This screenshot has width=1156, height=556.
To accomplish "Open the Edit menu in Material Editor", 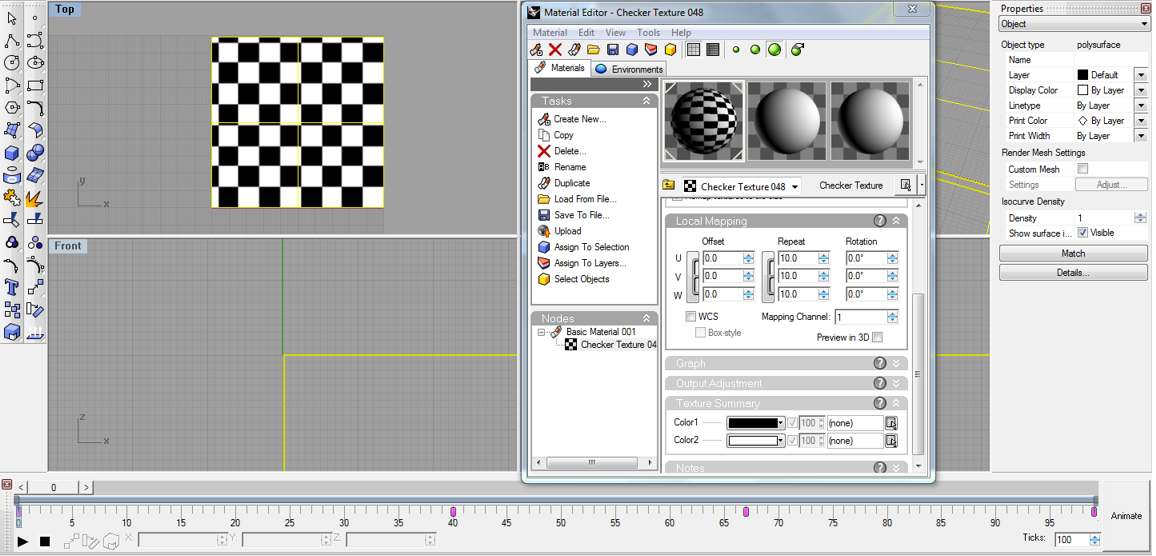I will [x=586, y=32].
